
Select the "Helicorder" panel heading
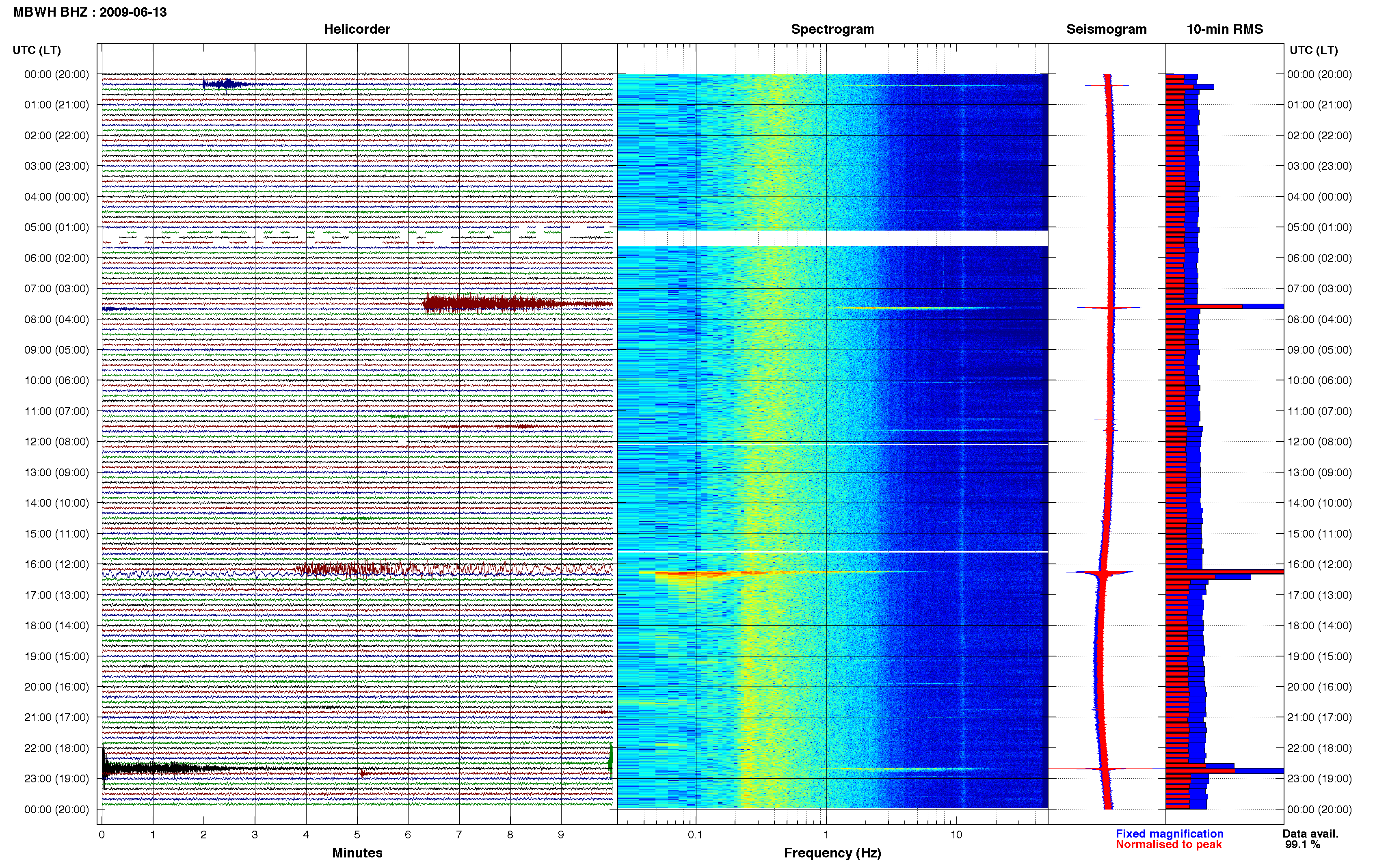(357, 29)
